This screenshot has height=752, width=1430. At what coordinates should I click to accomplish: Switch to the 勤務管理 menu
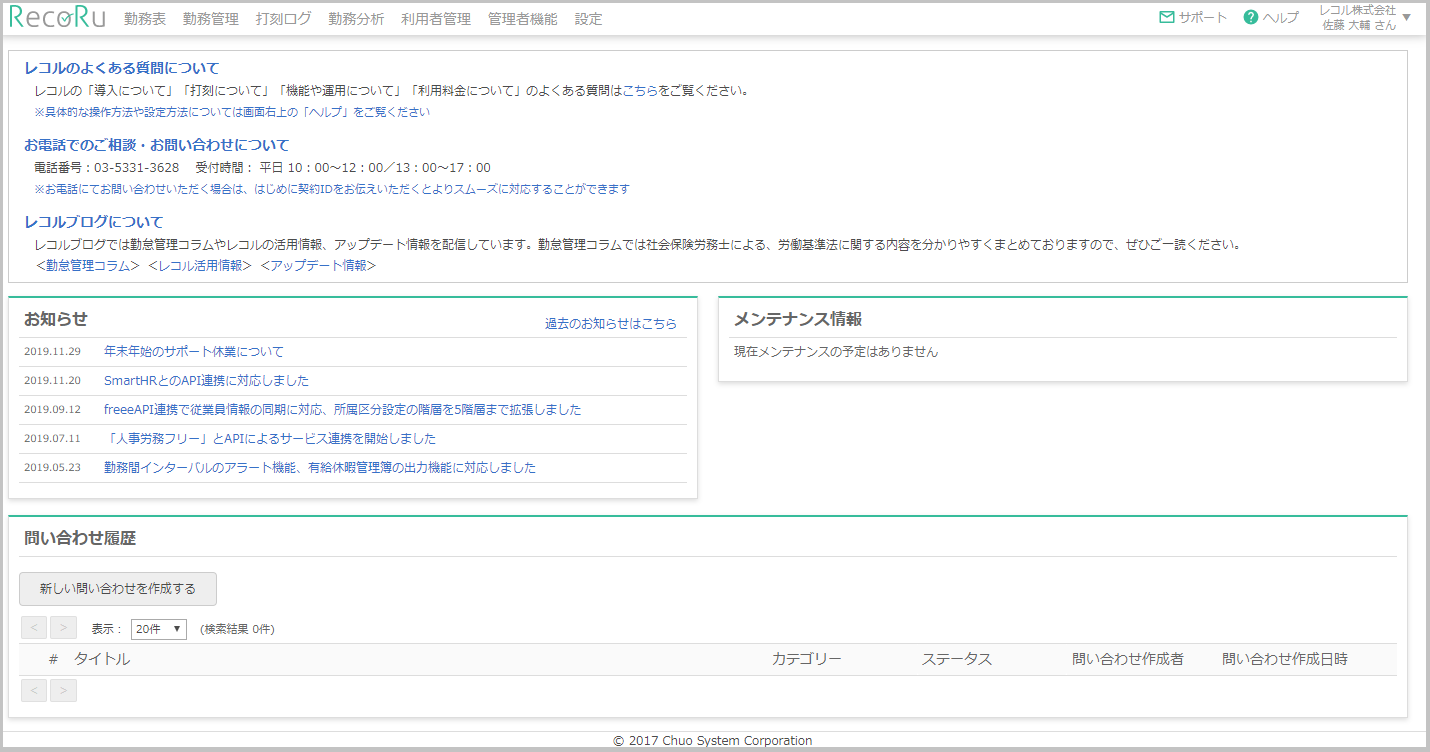pyautogui.click(x=211, y=17)
